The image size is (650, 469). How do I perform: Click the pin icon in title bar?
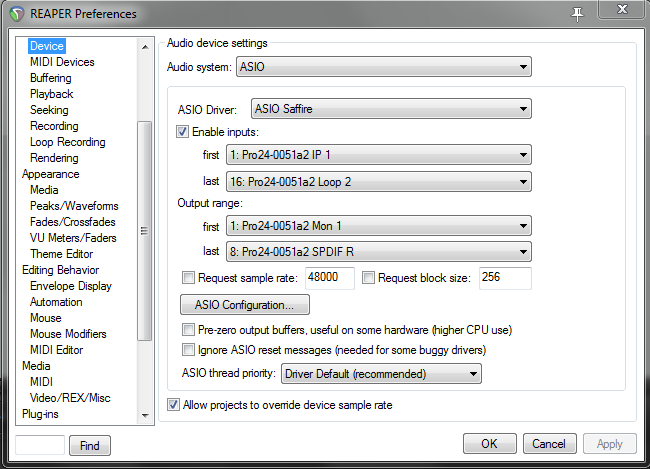577,14
